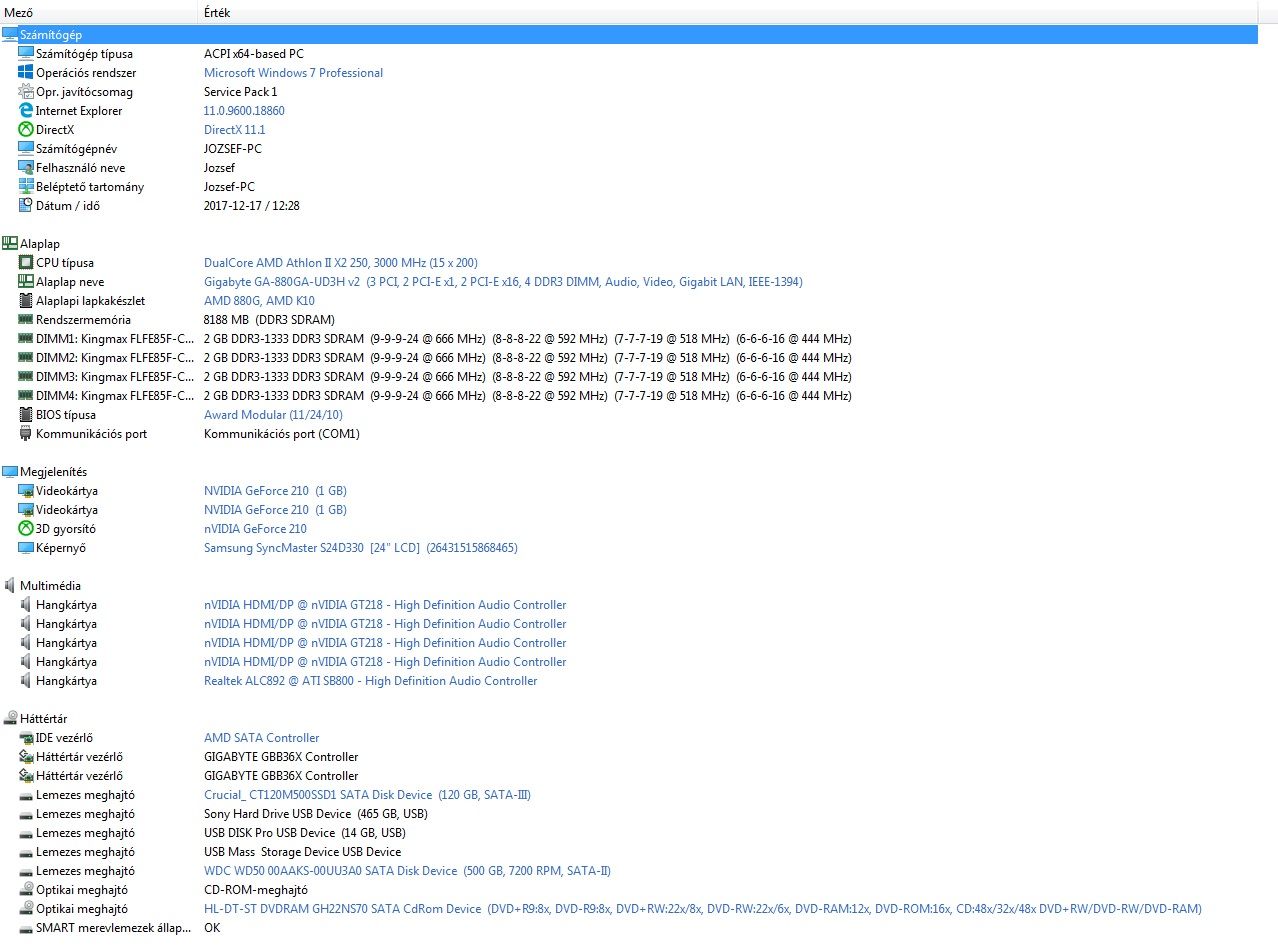Click the Számítógép section monitor icon
This screenshot has width=1278, height=948.
[10, 35]
